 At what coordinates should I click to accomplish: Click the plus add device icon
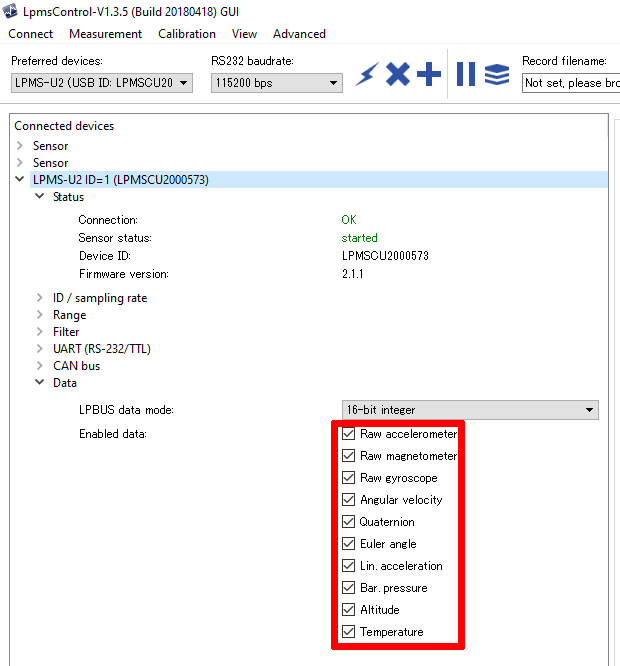[429, 74]
